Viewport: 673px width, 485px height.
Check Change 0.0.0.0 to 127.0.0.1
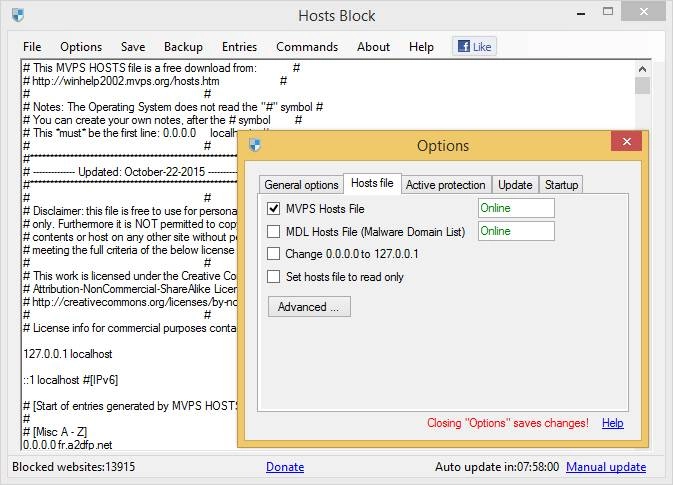point(273,254)
